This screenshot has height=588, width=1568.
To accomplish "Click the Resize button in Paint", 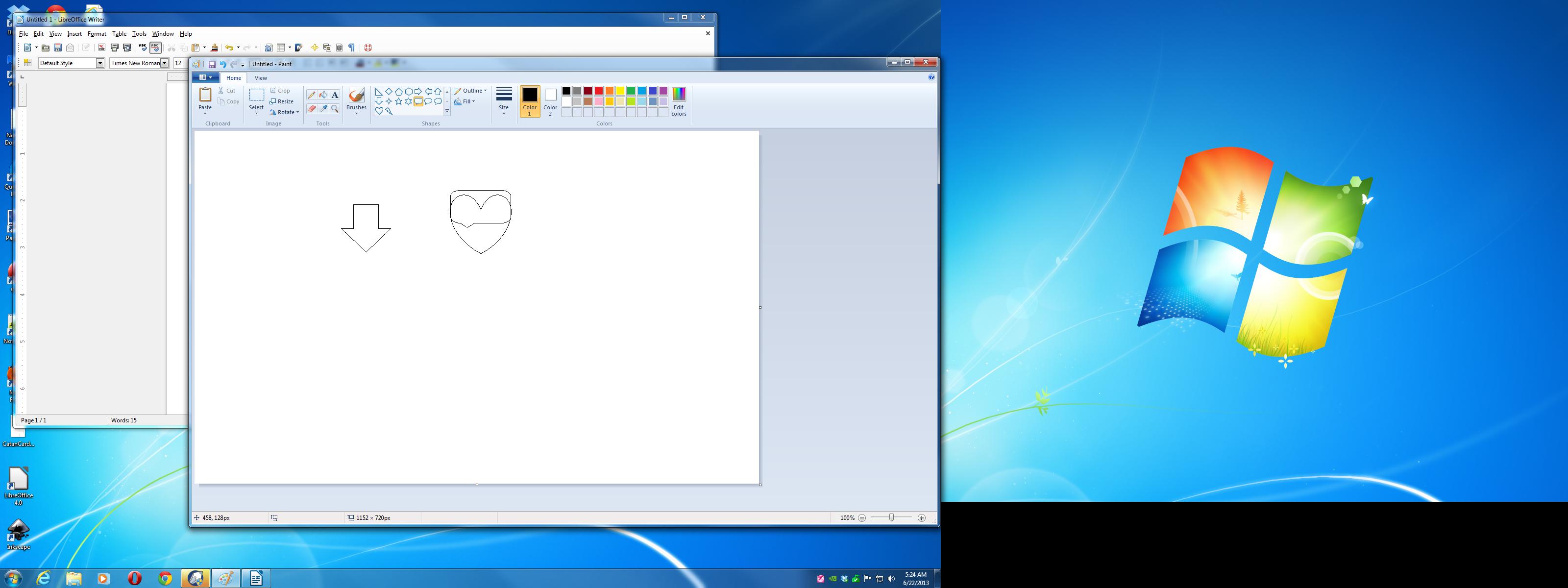I will 282,101.
